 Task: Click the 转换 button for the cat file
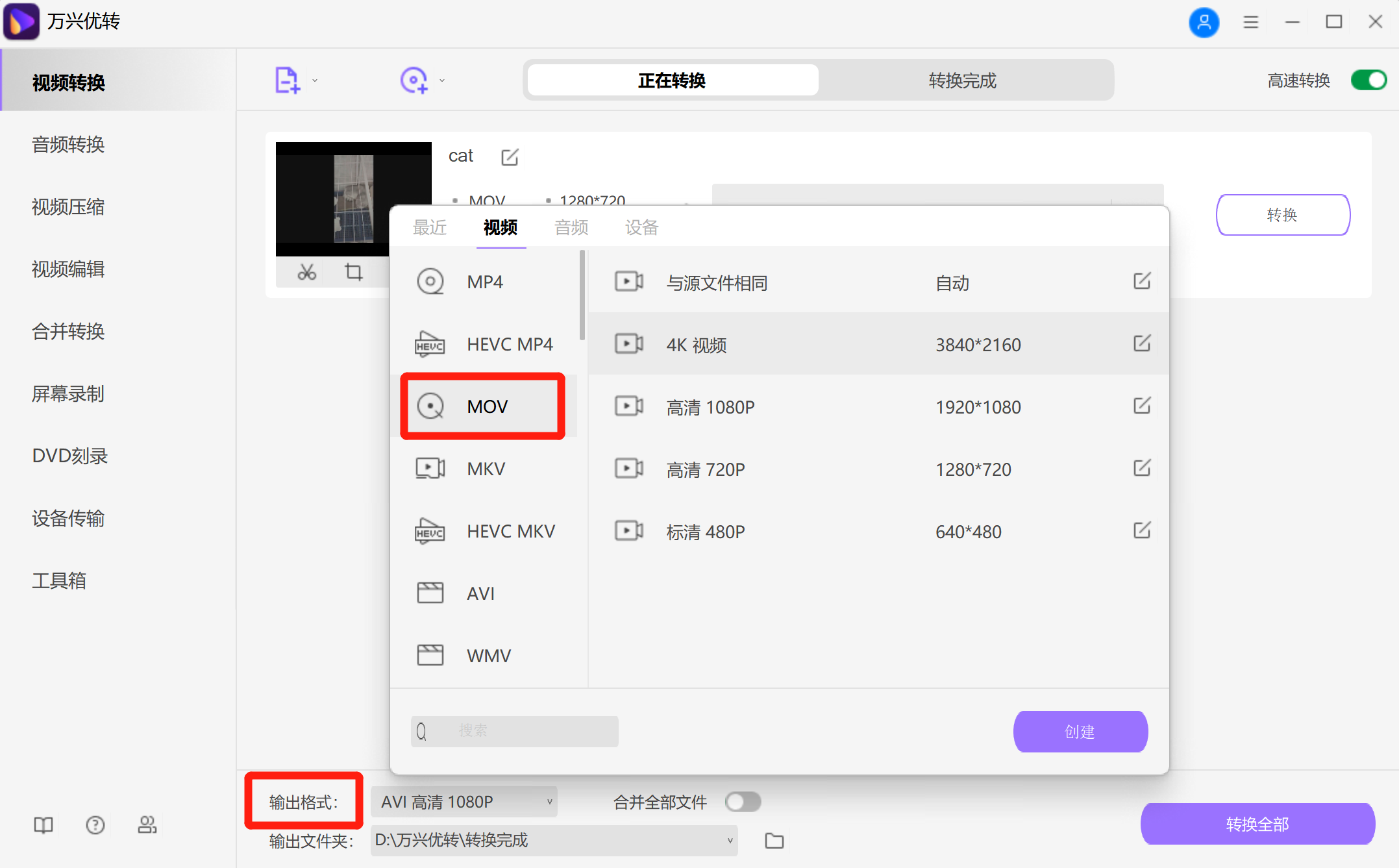coord(1282,214)
